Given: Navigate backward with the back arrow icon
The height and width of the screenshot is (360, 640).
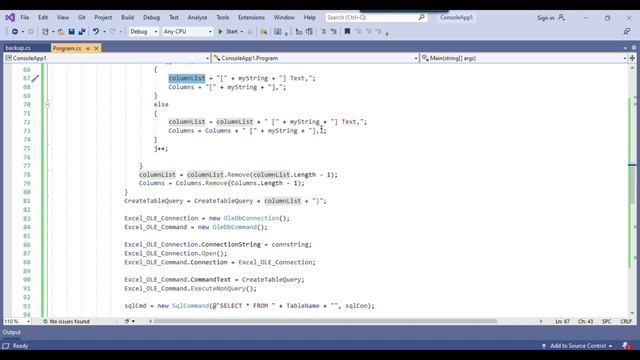Looking at the screenshot, I should pyautogui.click(x=15, y=31).
